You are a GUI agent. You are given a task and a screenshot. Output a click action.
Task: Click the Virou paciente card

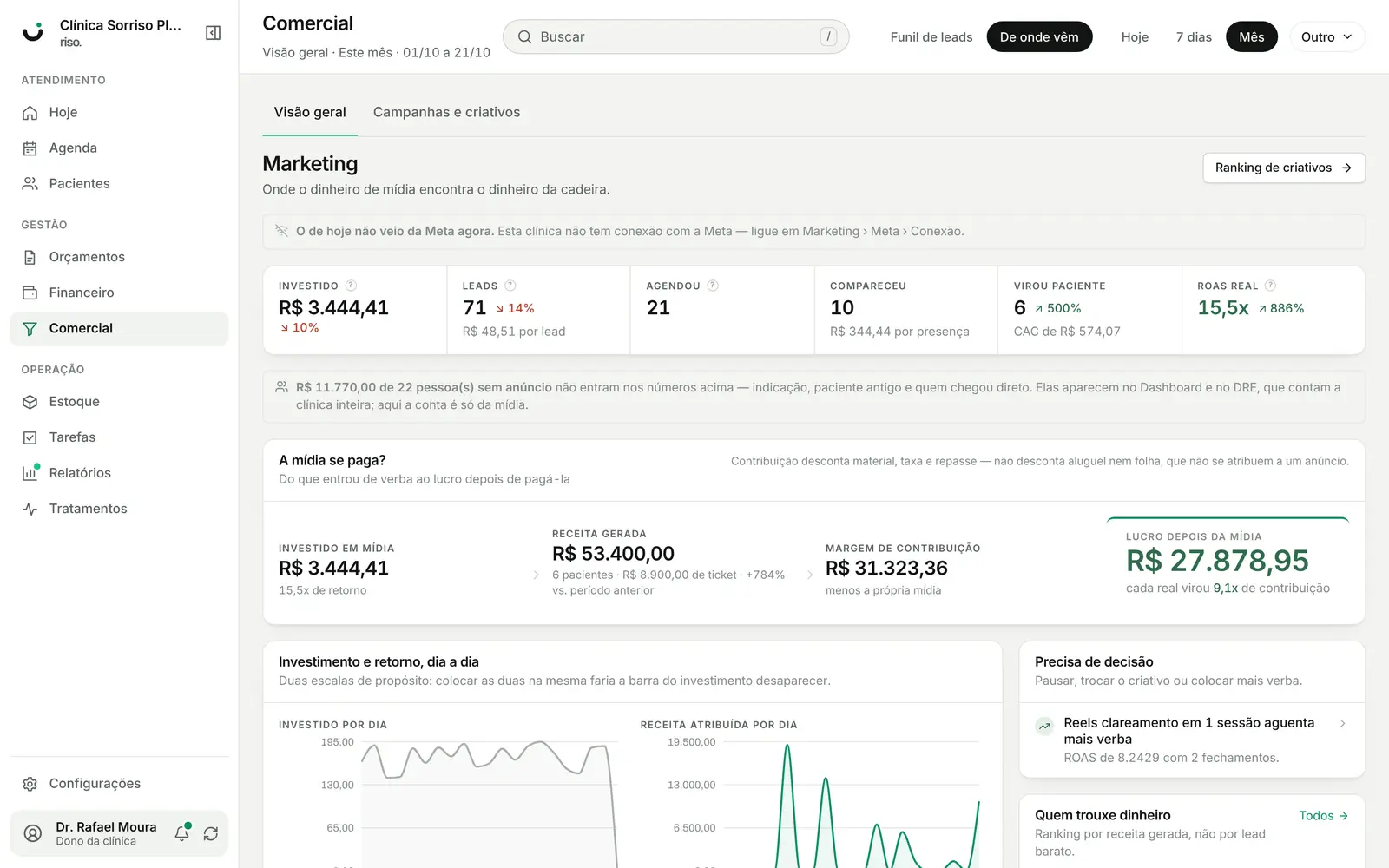click(x=1089, y=311)
